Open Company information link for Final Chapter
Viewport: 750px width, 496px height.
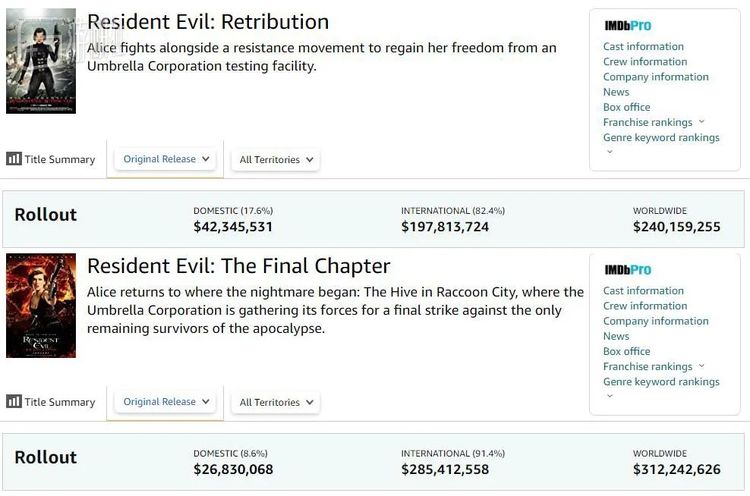[x=655, y=321]
